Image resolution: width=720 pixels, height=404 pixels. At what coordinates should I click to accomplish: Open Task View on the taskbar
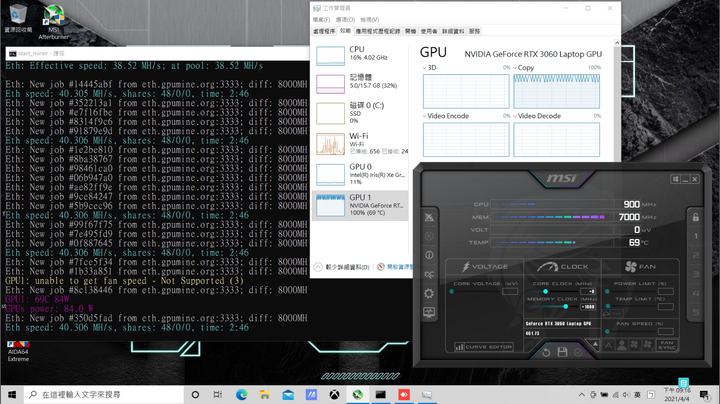218,394
